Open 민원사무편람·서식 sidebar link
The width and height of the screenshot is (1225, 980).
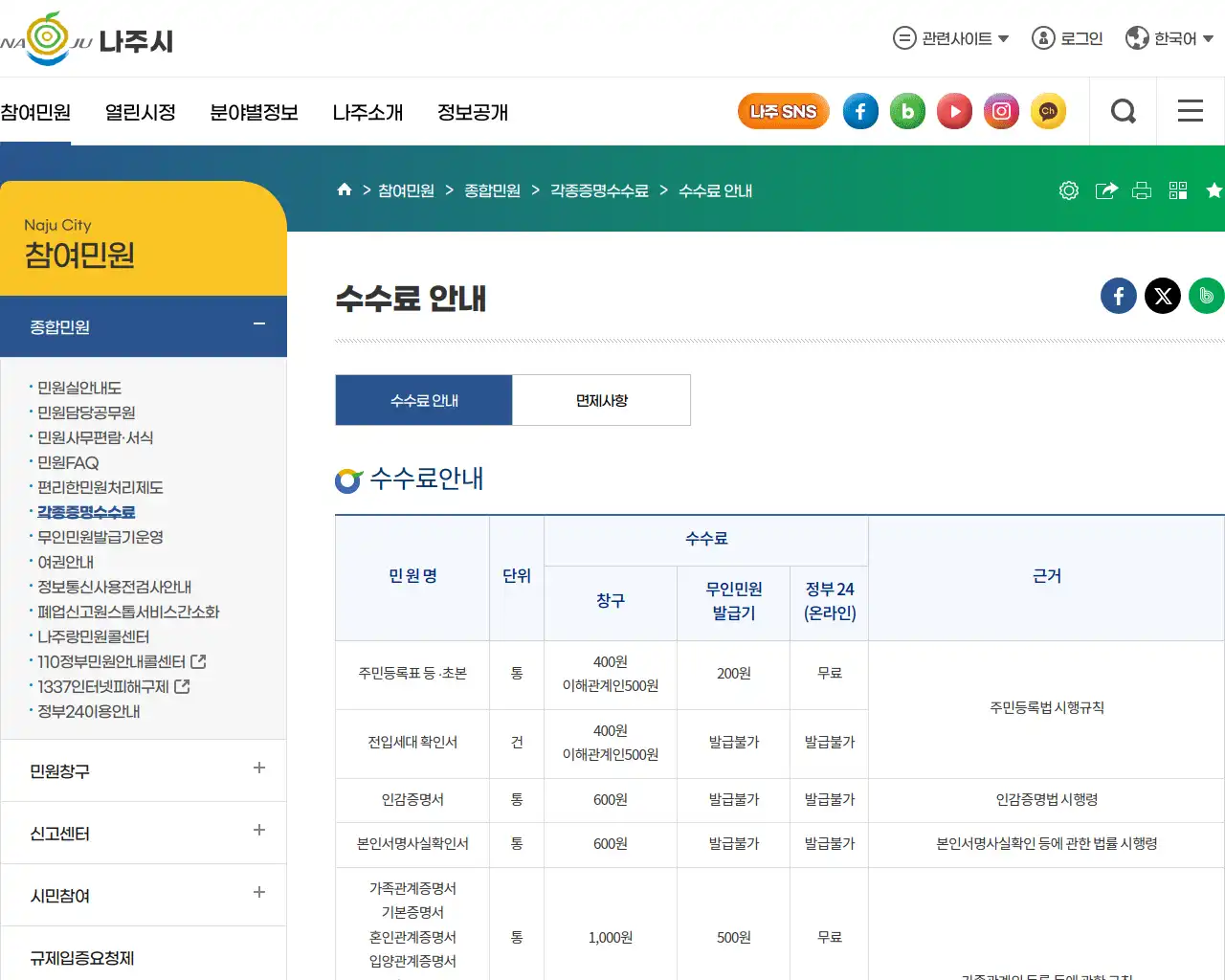(x=95, y=437)
